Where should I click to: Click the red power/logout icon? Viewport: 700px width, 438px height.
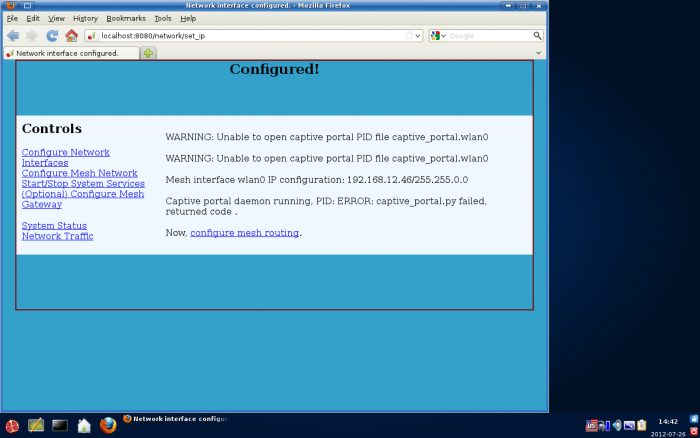click(x=694, y=431)
